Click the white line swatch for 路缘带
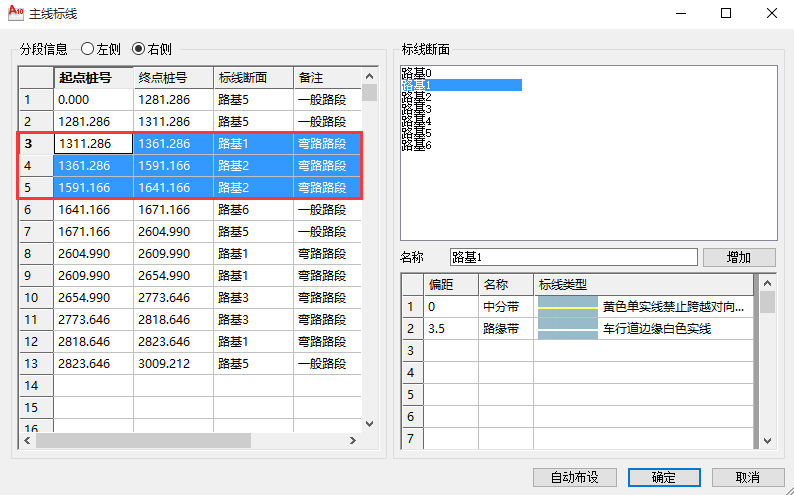This screenshot has width=794, height=495. tap(568, 328)
